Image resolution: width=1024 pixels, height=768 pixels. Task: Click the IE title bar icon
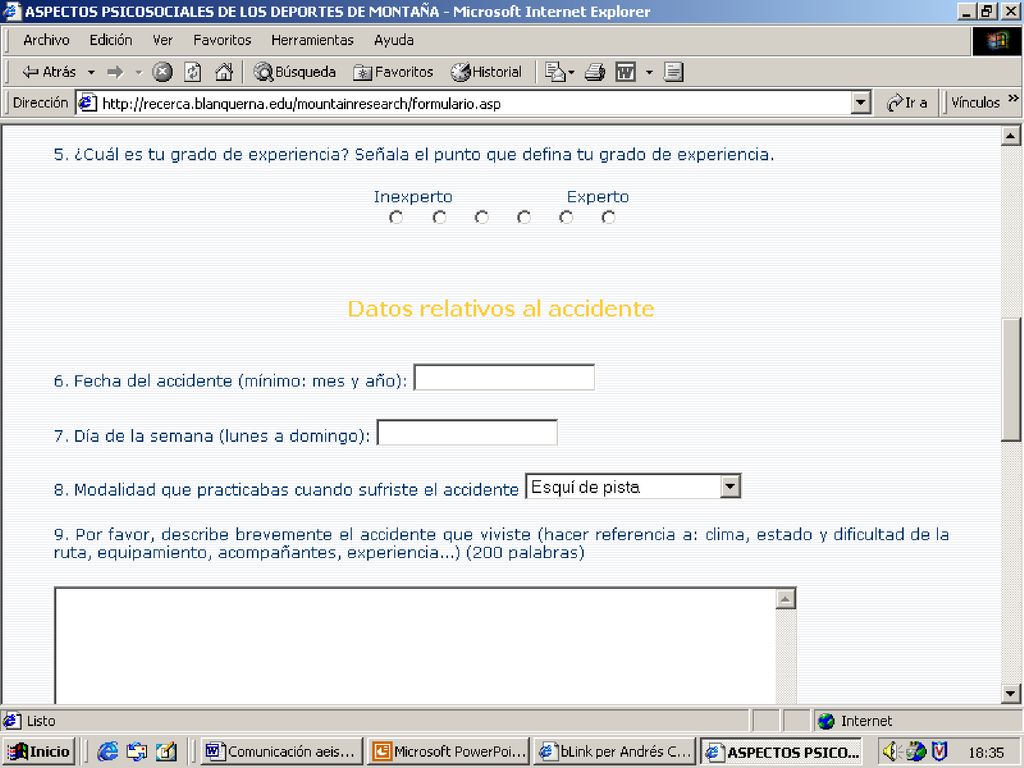coord(12,11)
